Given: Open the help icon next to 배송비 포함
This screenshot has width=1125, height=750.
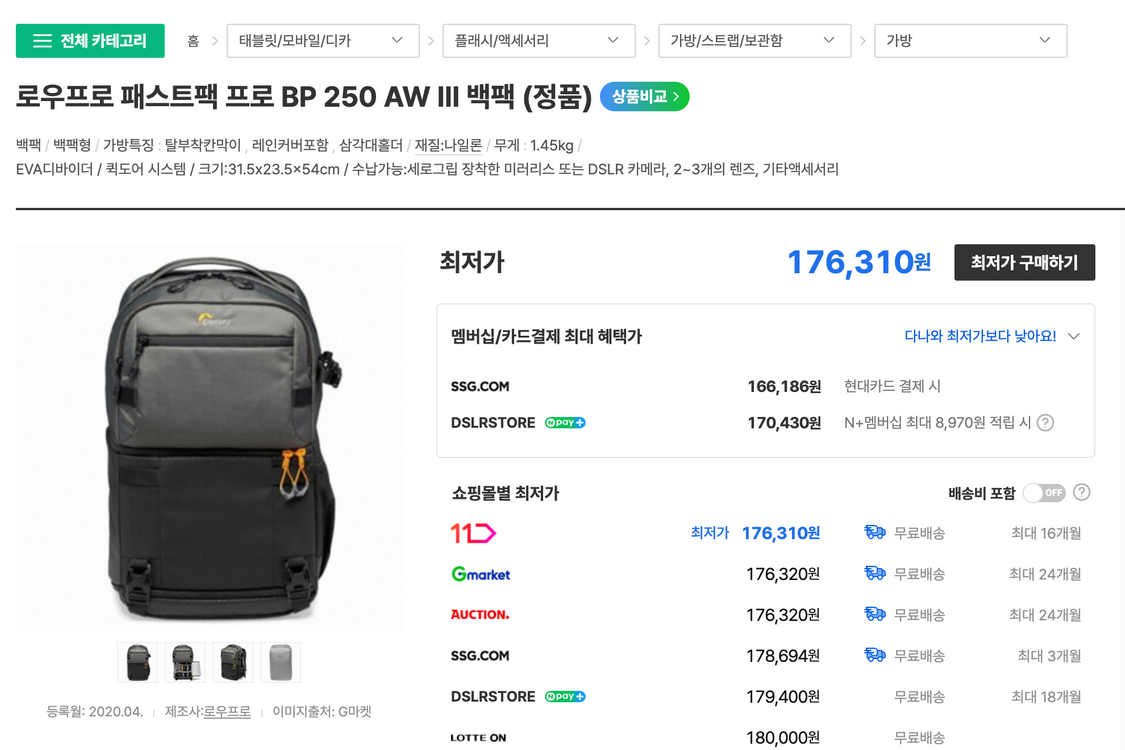Looking at the screenshot, I should click(1082, 492).
